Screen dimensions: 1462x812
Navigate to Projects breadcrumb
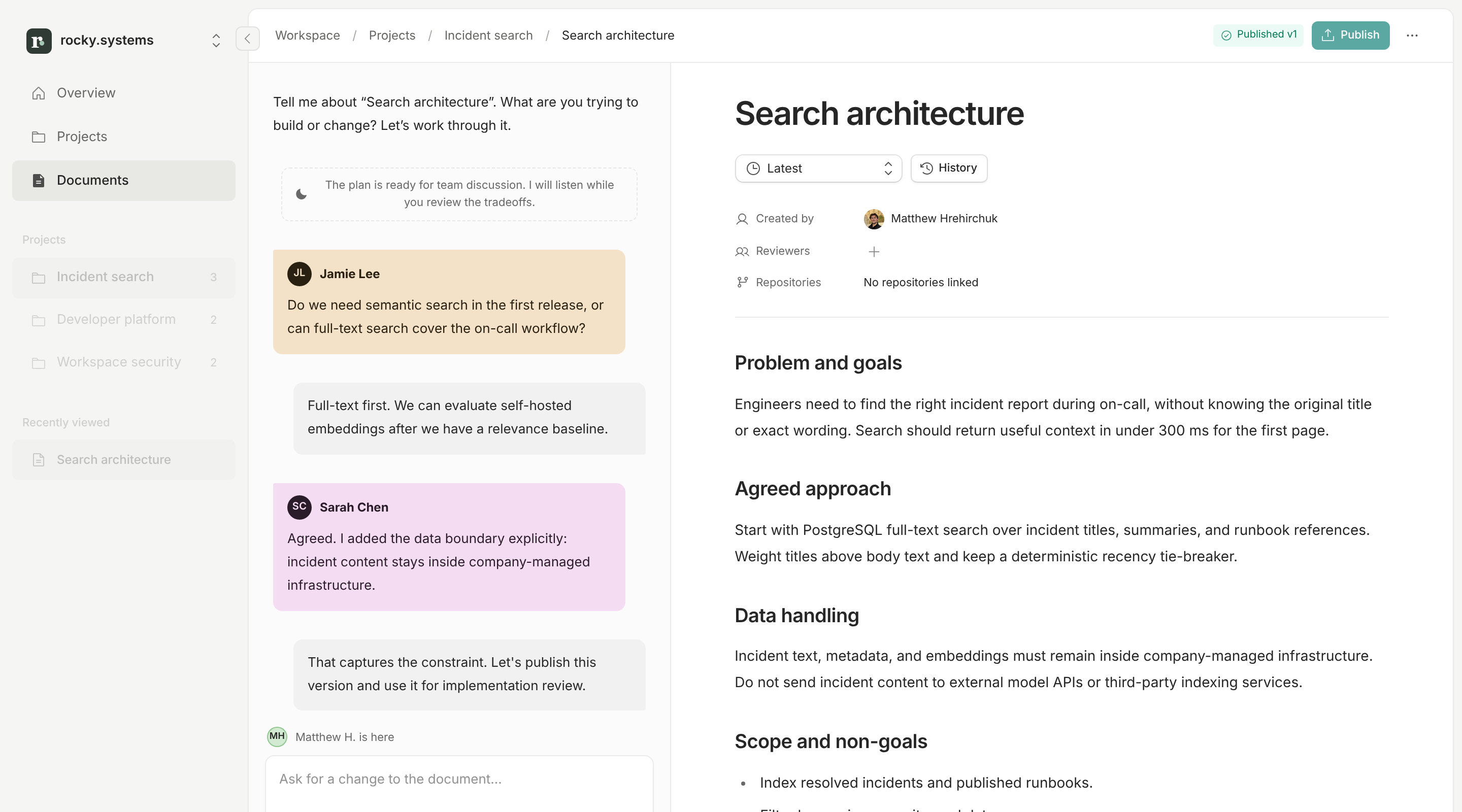[392, 35]
